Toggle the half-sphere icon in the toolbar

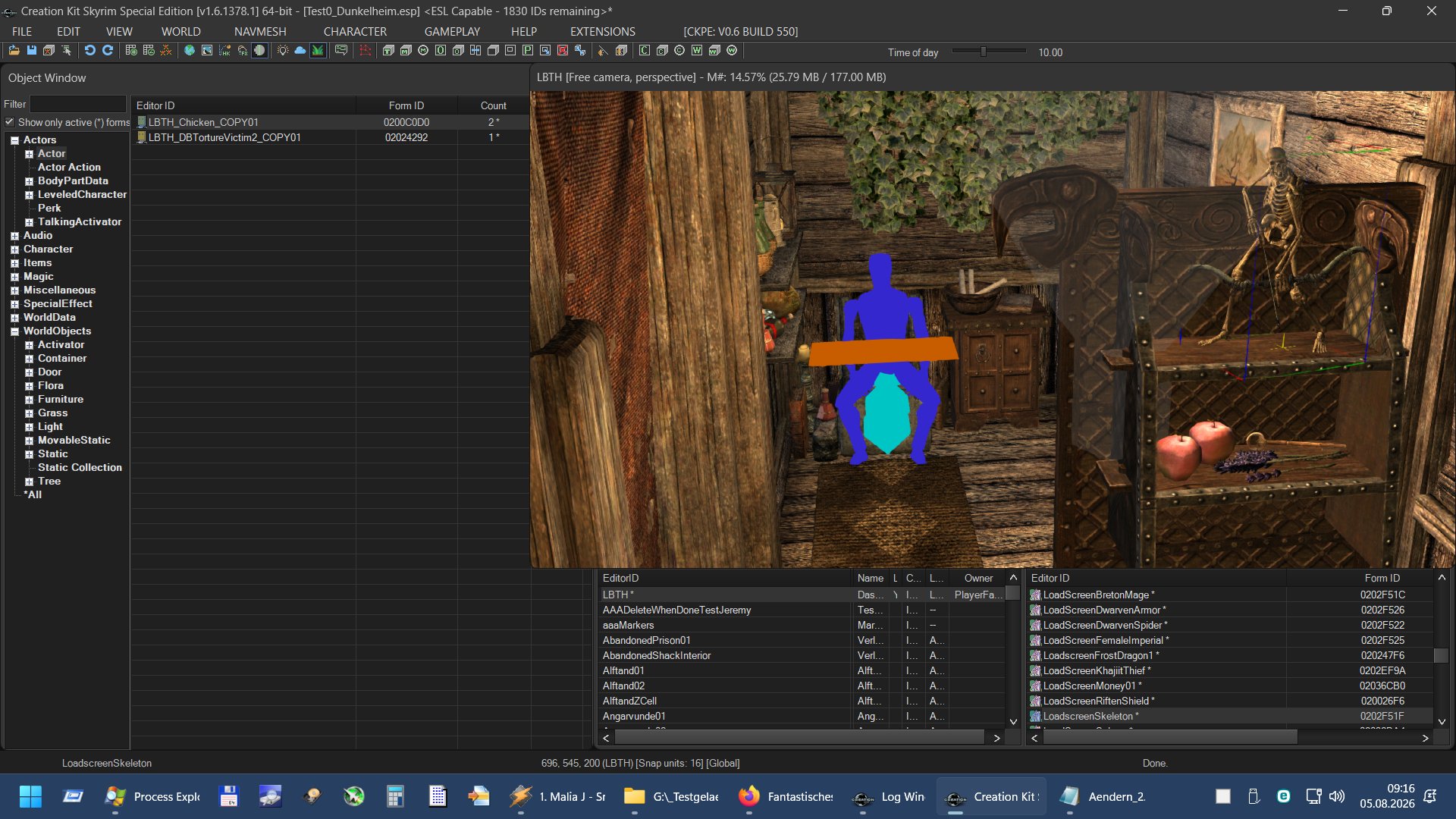pyautogui.click(x=259, y=51)
